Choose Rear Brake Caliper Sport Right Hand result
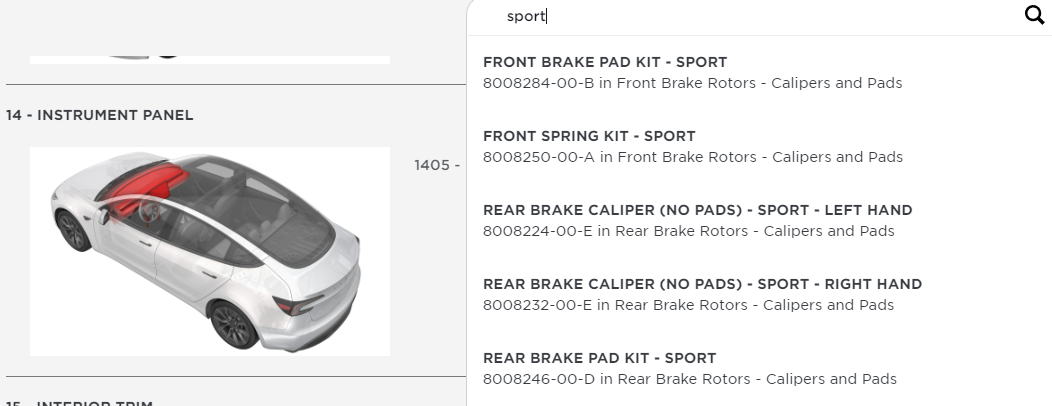Viewport: 1052px width, 406px height. tap(702, 284)
